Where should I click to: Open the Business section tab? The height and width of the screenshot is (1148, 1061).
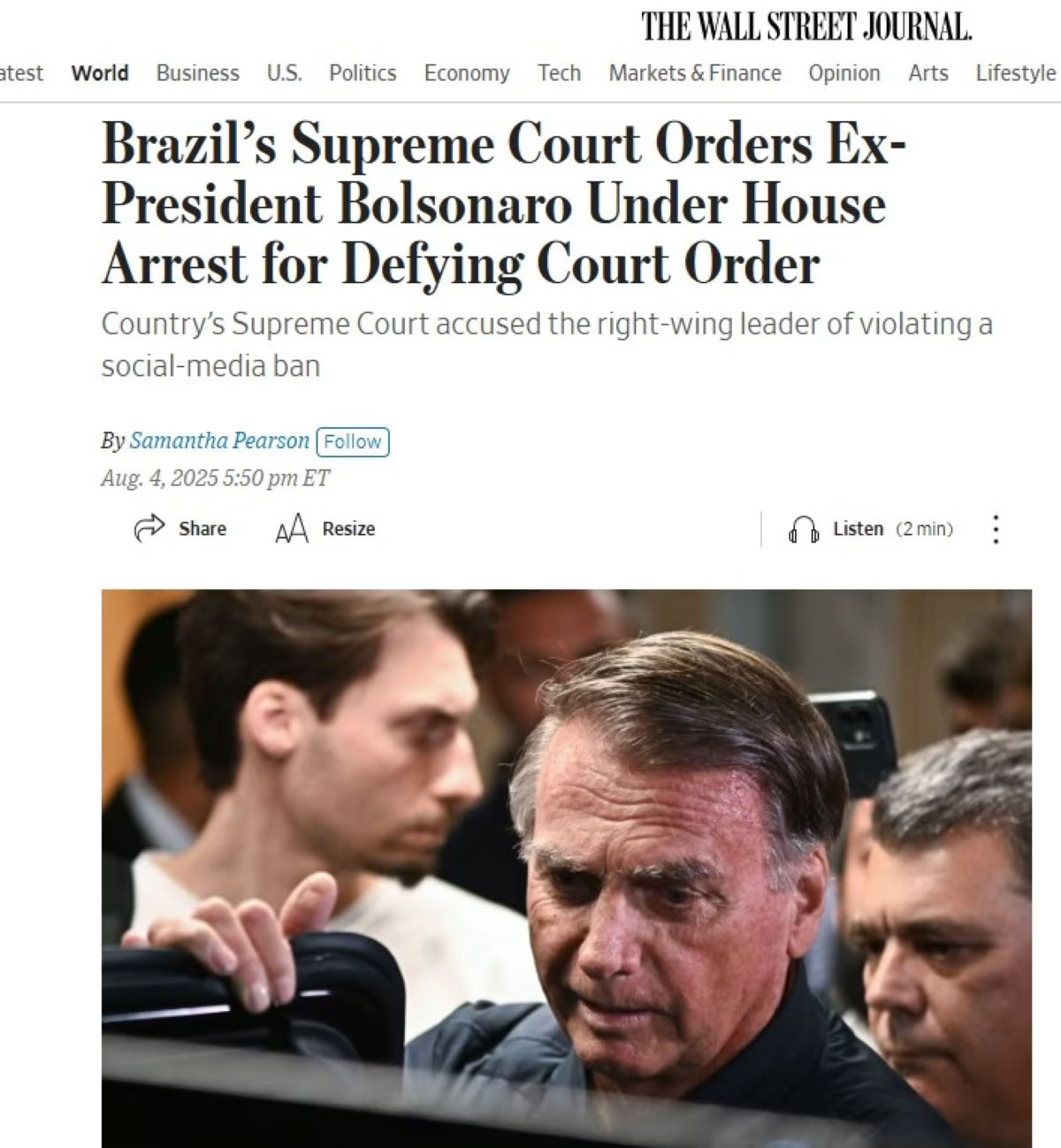point(198,73)
